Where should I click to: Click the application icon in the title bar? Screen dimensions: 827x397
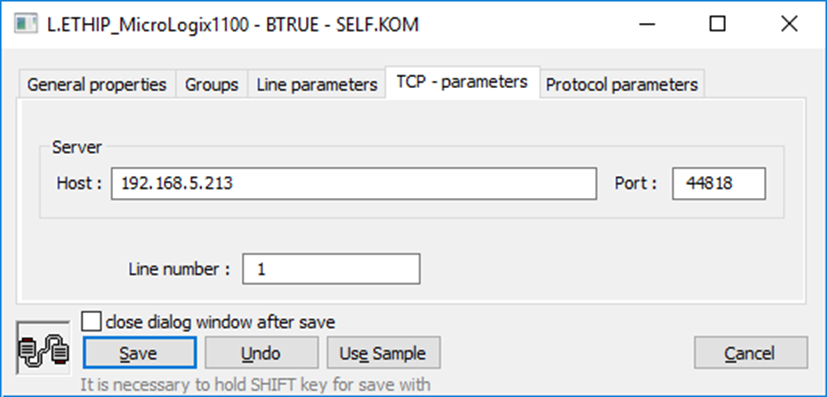coord(25,25)
